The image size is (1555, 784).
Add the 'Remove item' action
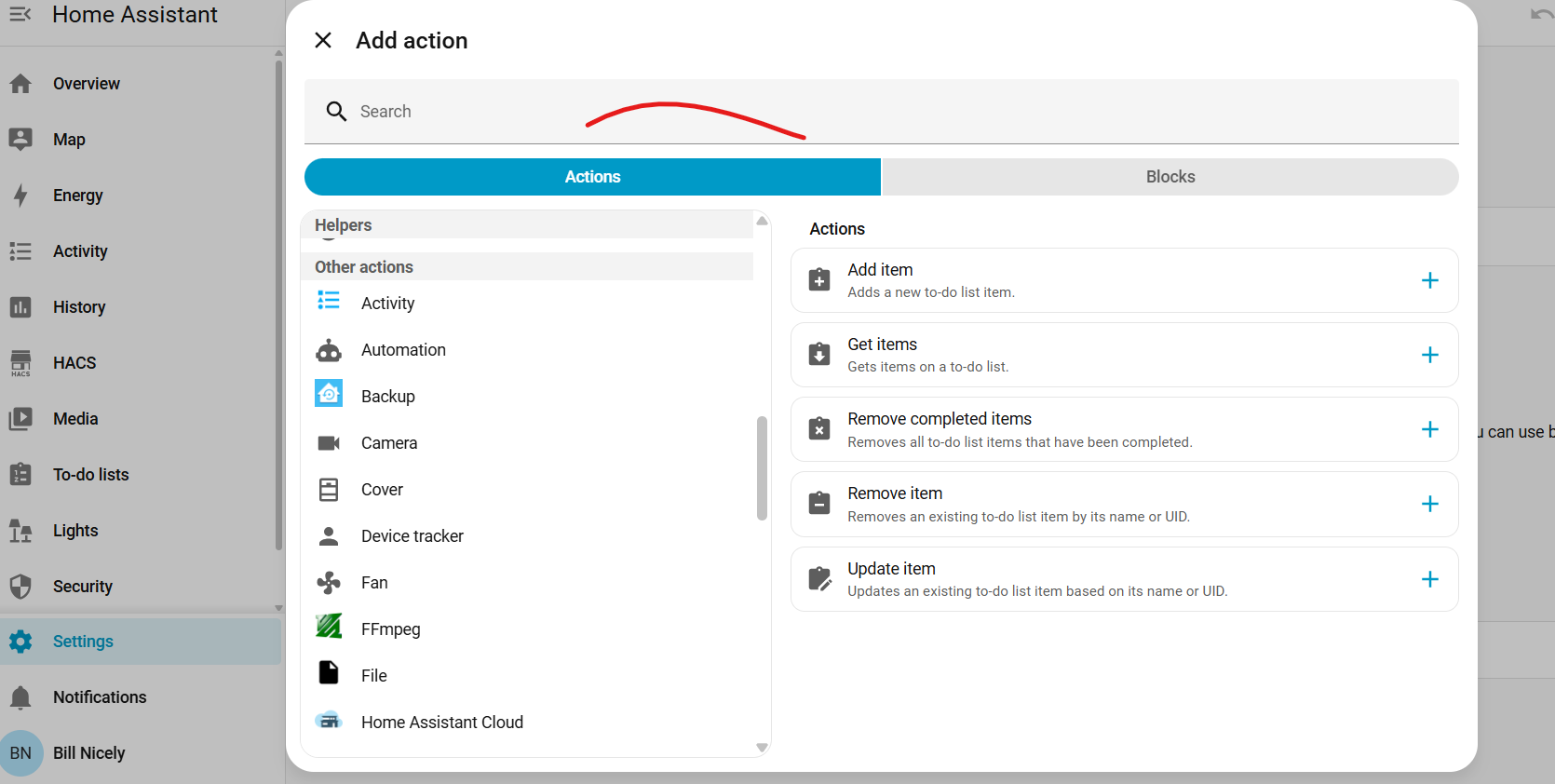1430,504
